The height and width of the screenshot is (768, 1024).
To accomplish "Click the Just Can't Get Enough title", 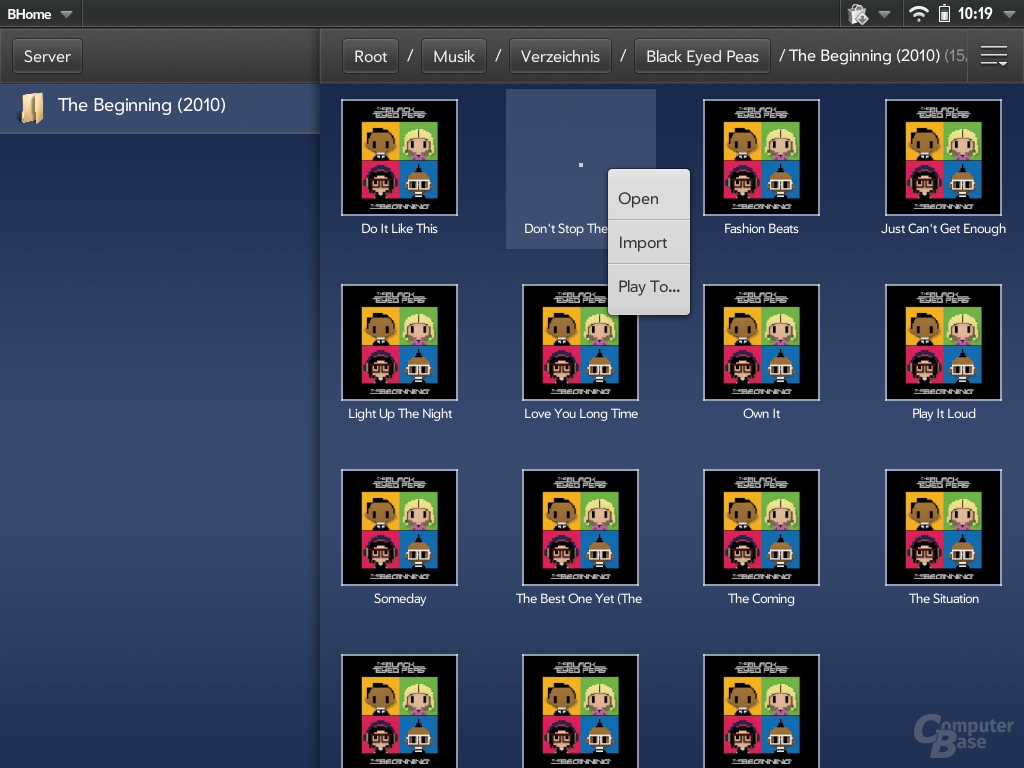I will pos(943,229).
